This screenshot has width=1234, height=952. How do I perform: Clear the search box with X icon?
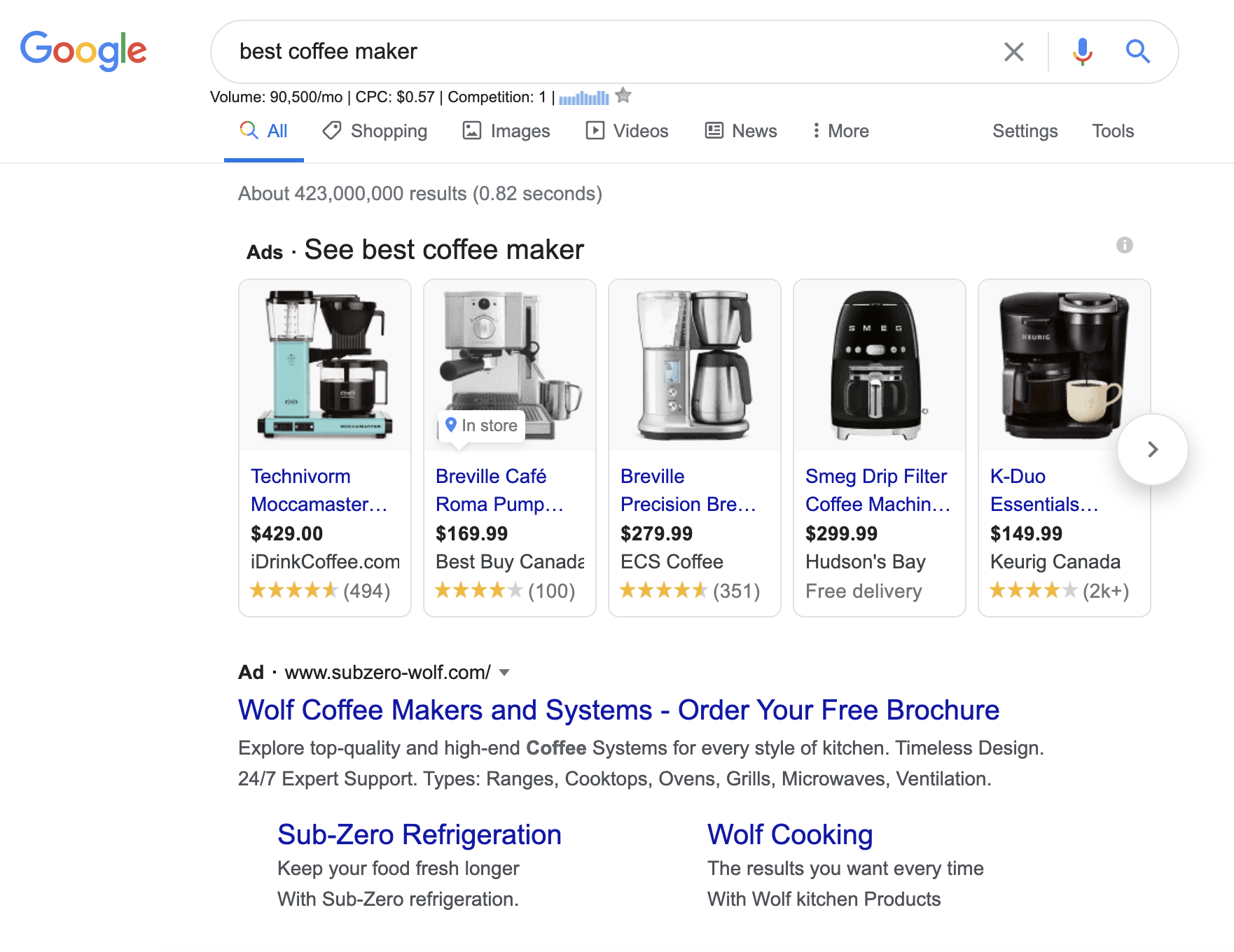pyautogui.click(x=1013, y=52)
